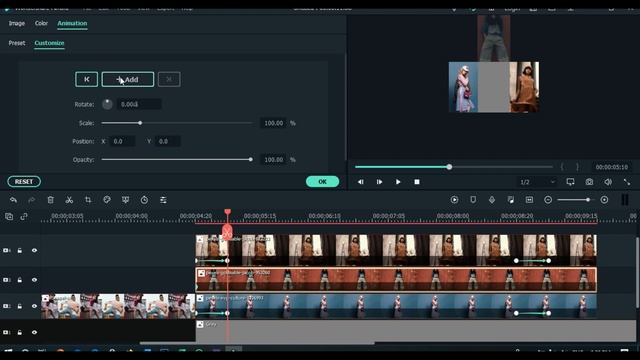The height and width of the screenshot is (360, 640).
Task: Click the RESET button
Action: point(24,182)
